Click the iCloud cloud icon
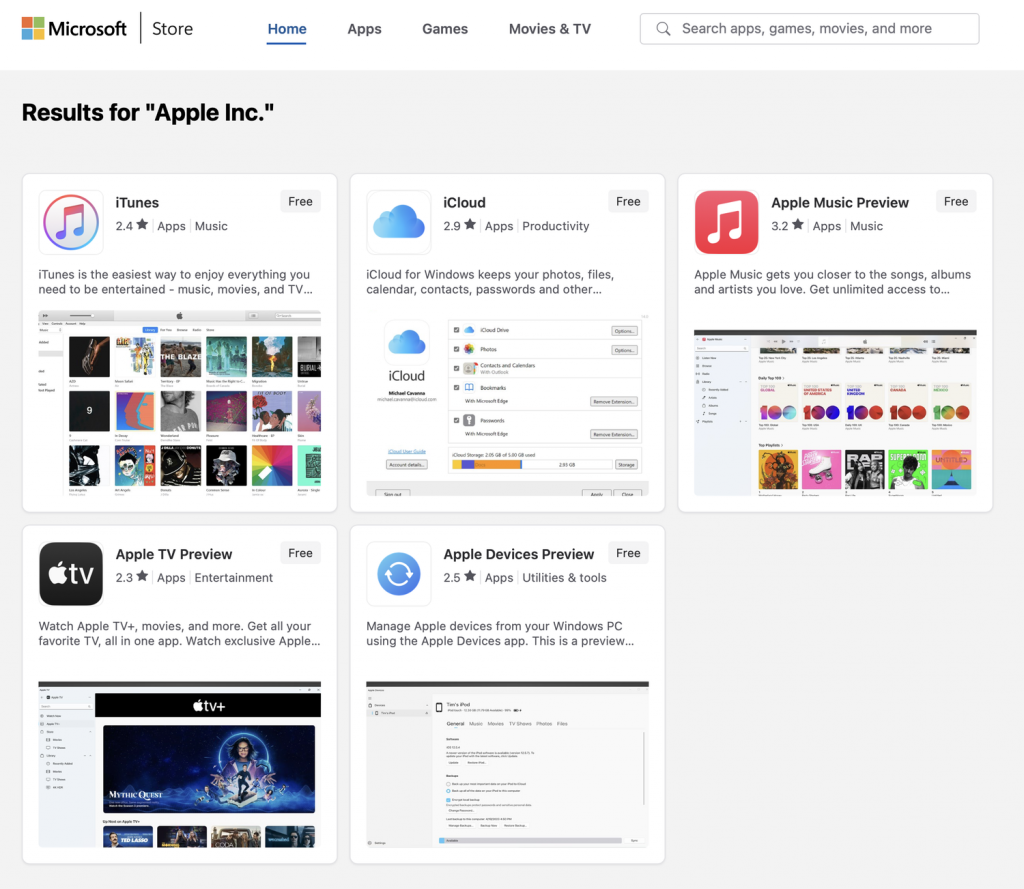Image resolution: width=1024 pixels, height=889 pixels. click(x=399, y=222)
